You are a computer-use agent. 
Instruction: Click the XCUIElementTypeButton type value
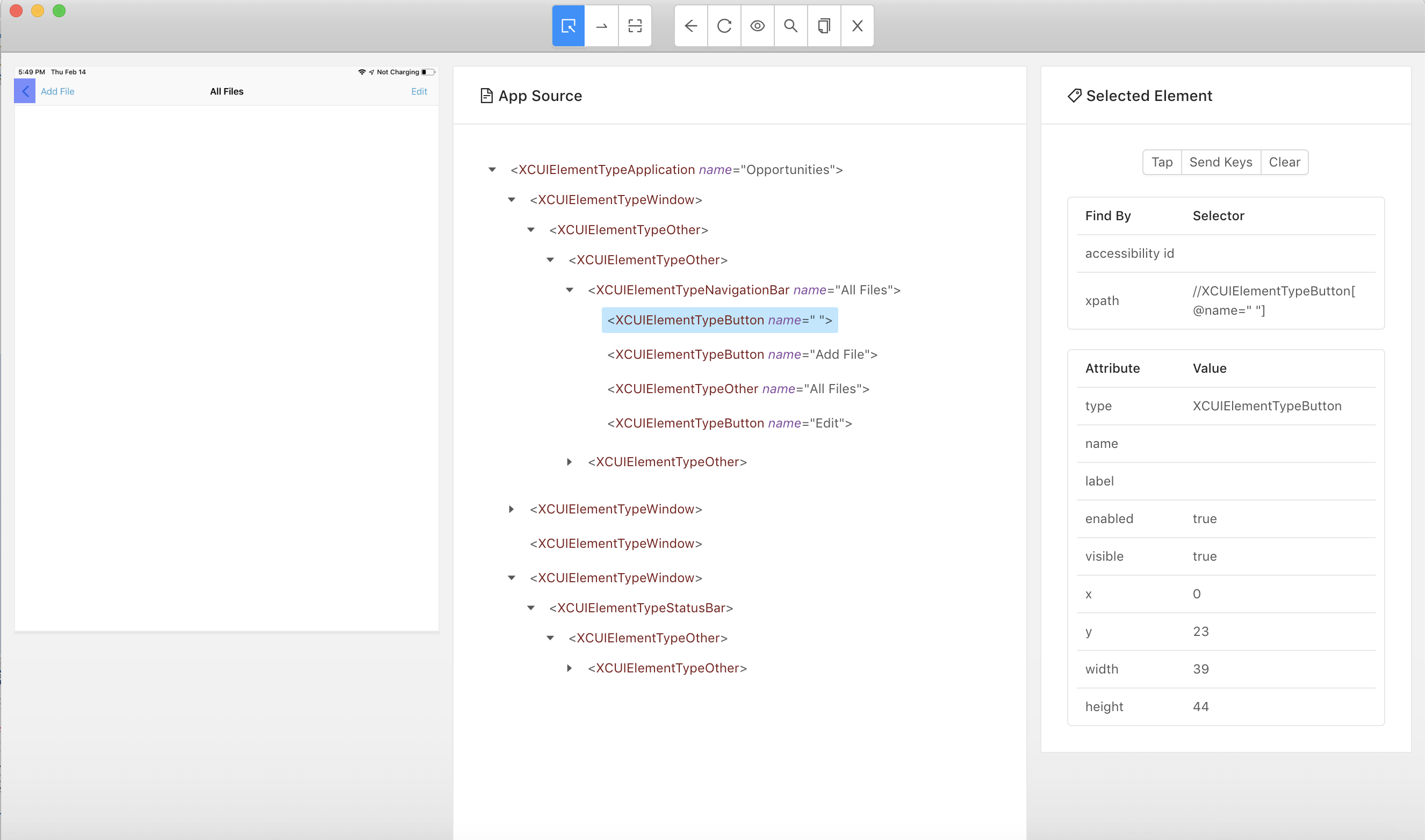click(1267, 407)
